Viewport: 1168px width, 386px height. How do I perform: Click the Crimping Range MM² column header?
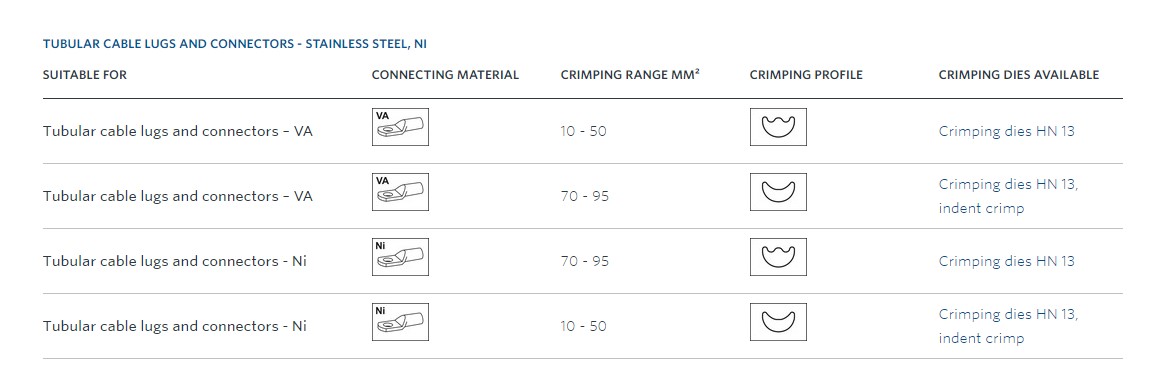(630, 75)
